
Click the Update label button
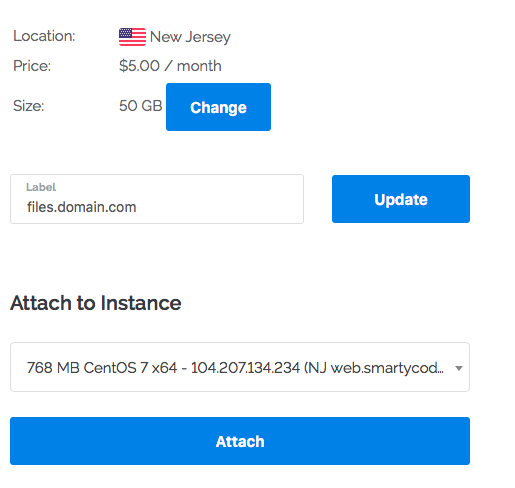pos(401,199)
